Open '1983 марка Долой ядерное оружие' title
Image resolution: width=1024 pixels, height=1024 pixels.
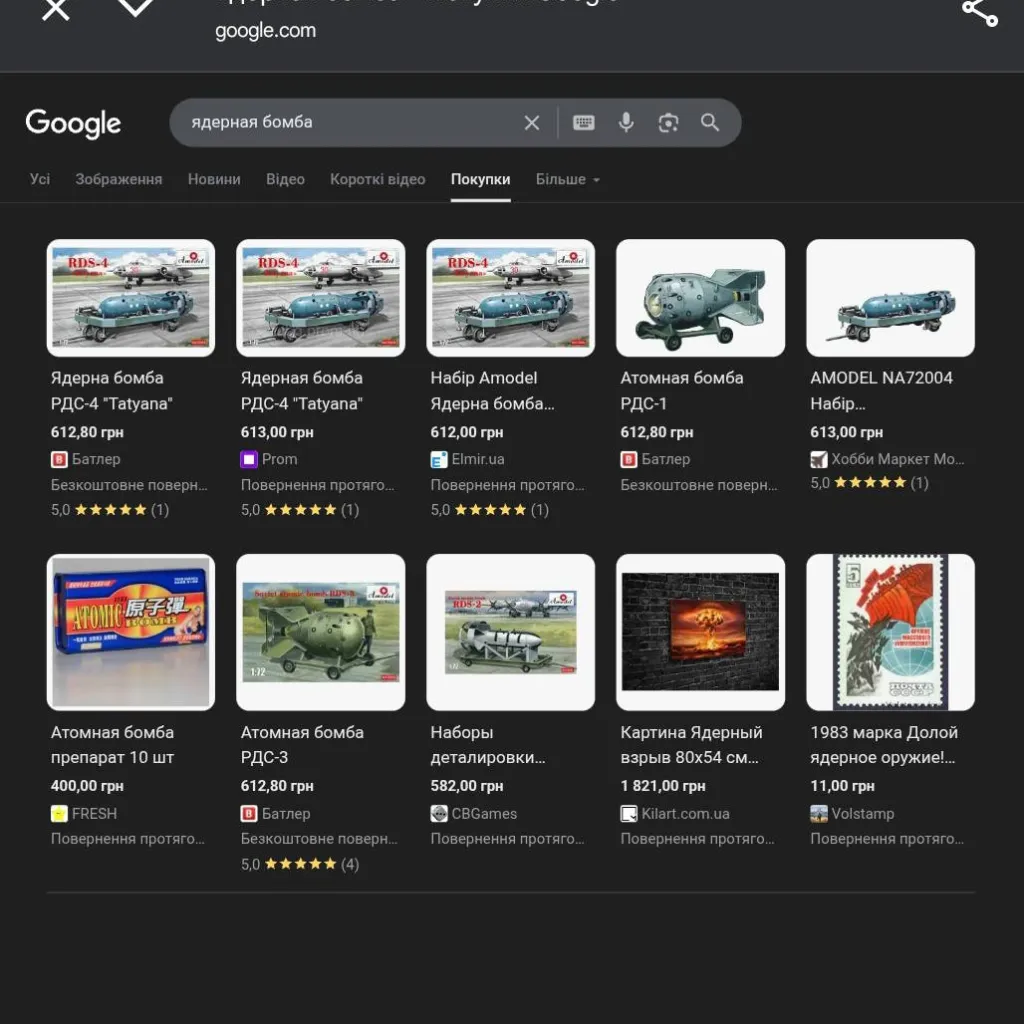click(884, 744)
